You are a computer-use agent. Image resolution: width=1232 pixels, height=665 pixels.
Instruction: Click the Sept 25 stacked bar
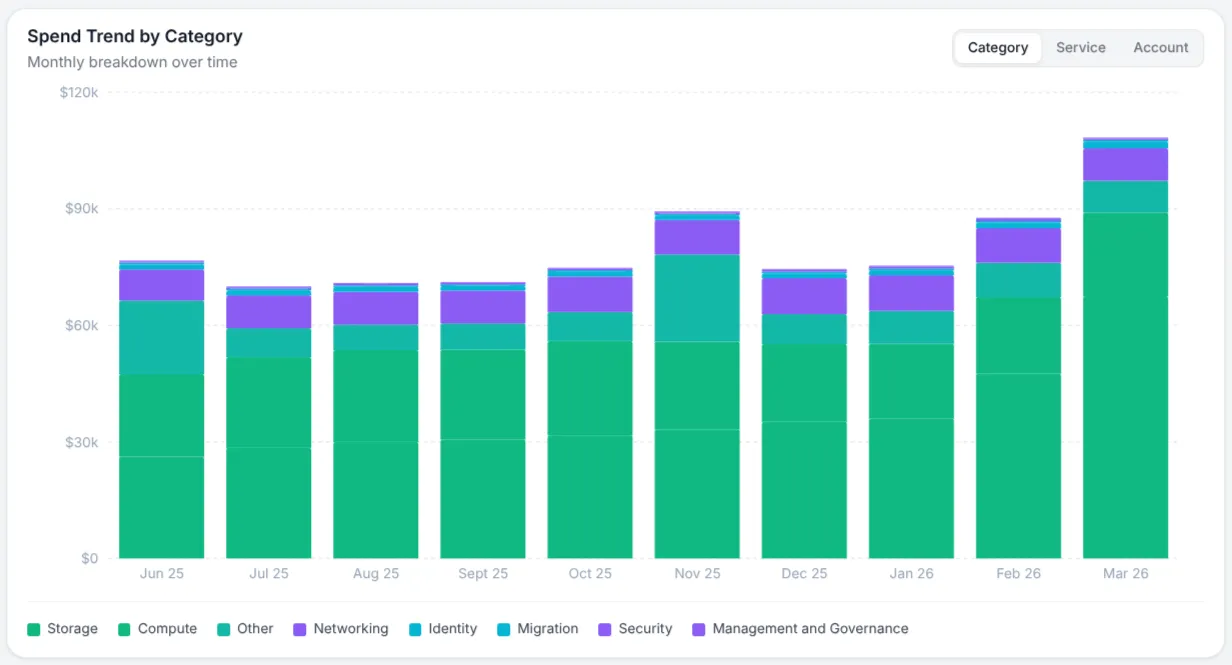[483, 420]
